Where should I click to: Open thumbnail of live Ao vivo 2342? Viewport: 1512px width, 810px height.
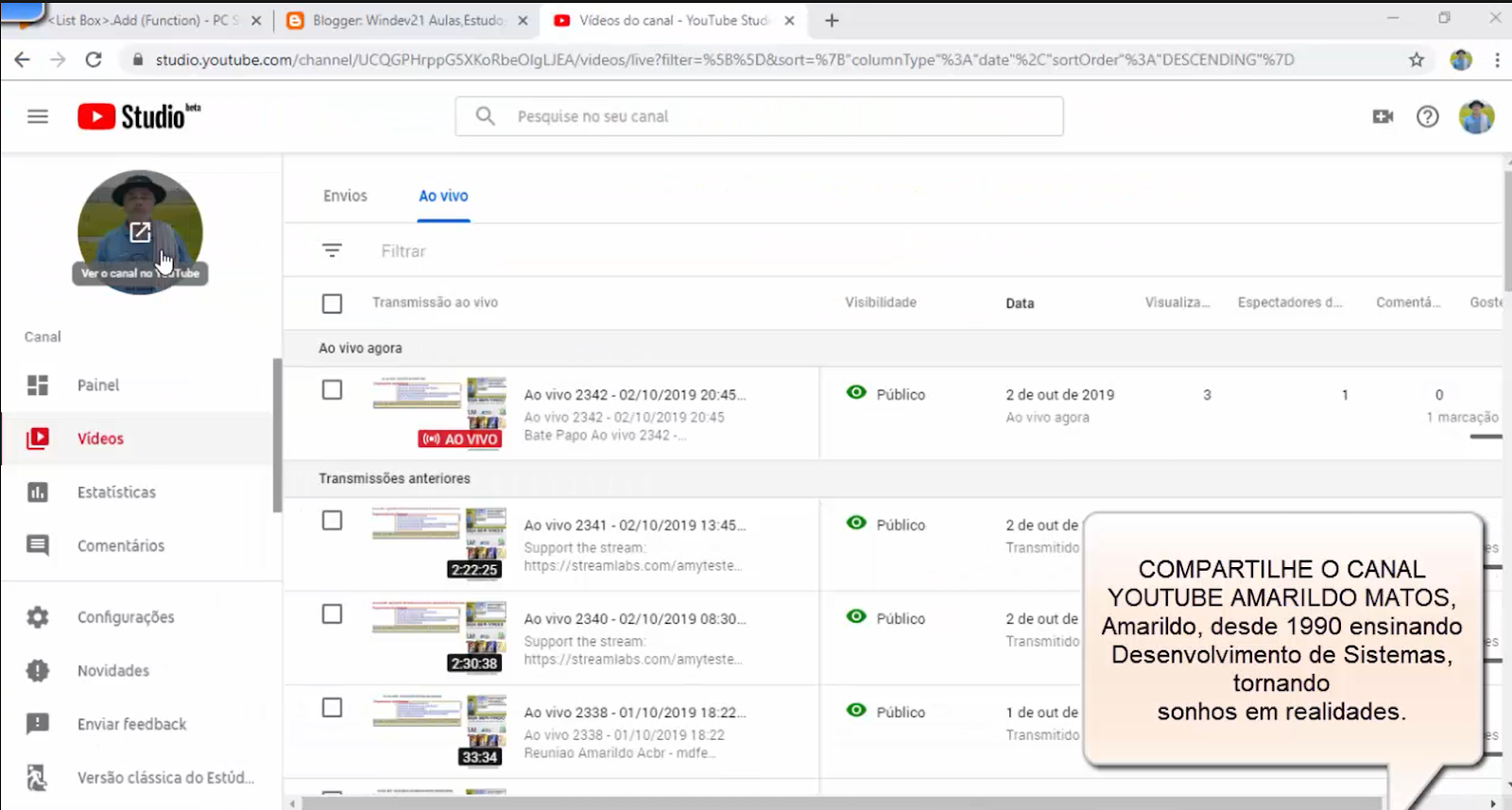(439, 412)
